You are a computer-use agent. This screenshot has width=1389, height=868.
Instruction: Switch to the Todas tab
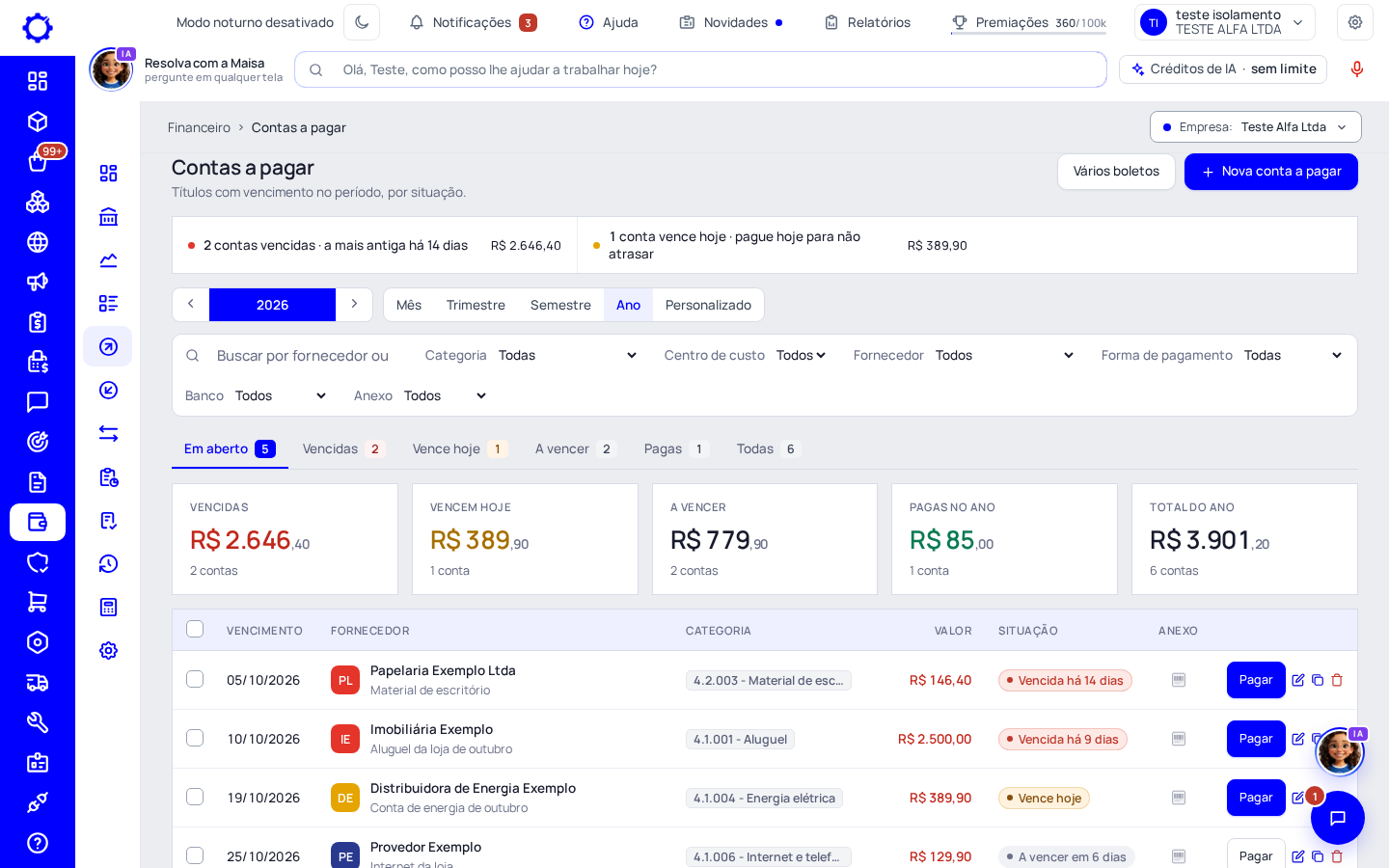click(x=768, y=448)
